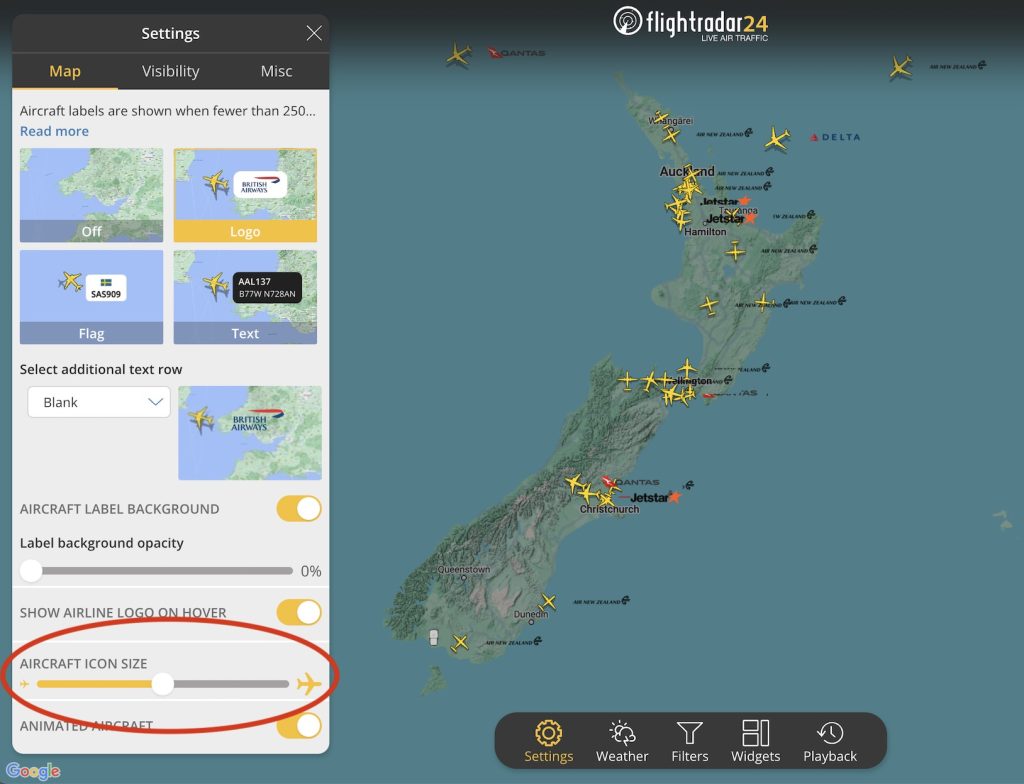
Task: Close the Settings panel
Action: coord(314,33)
